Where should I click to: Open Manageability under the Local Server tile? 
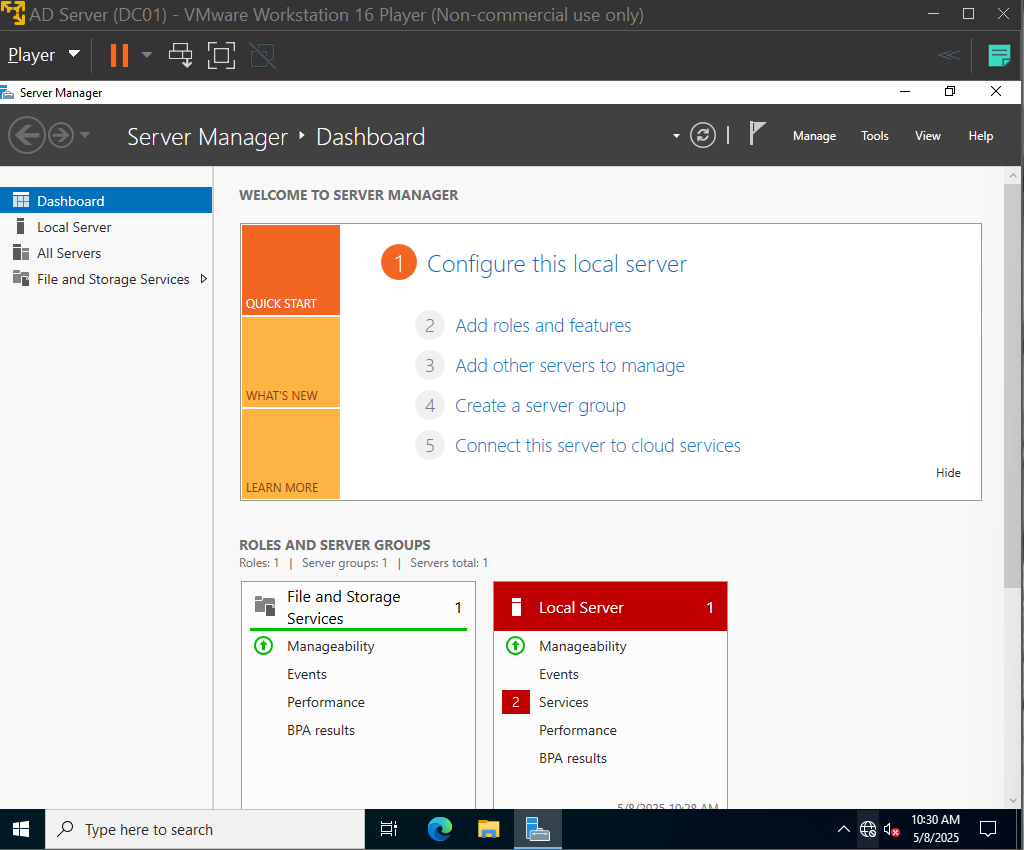click(x=583, y=646)
